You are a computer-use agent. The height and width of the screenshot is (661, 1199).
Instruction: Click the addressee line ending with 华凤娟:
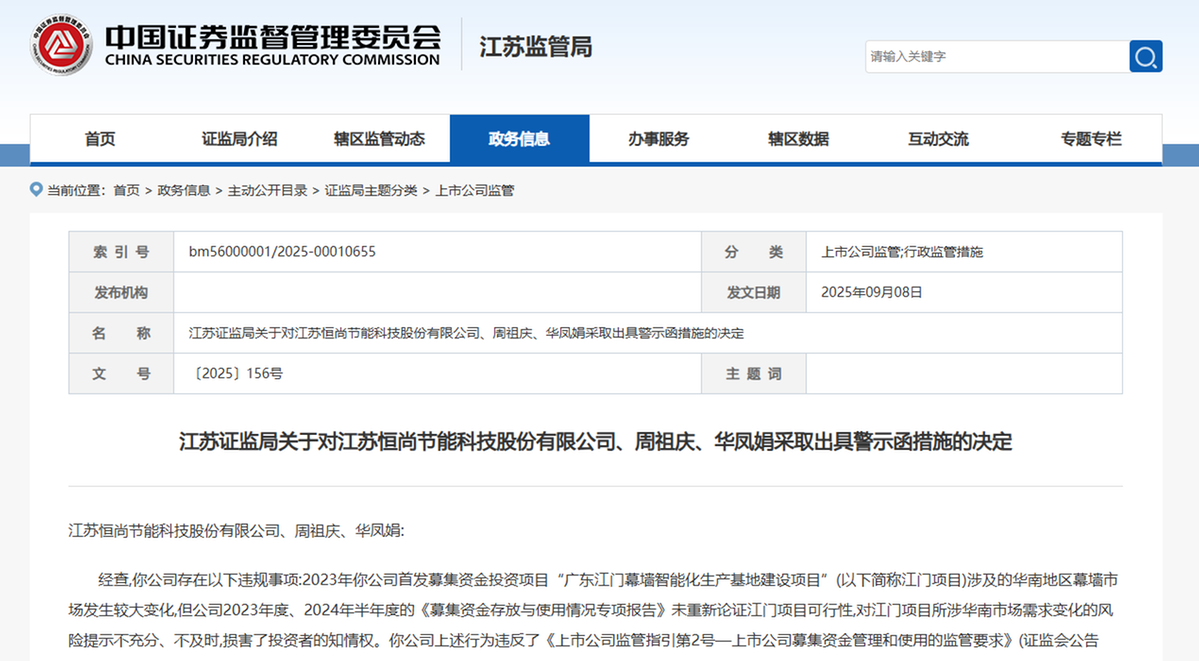(x=236, y=530)
